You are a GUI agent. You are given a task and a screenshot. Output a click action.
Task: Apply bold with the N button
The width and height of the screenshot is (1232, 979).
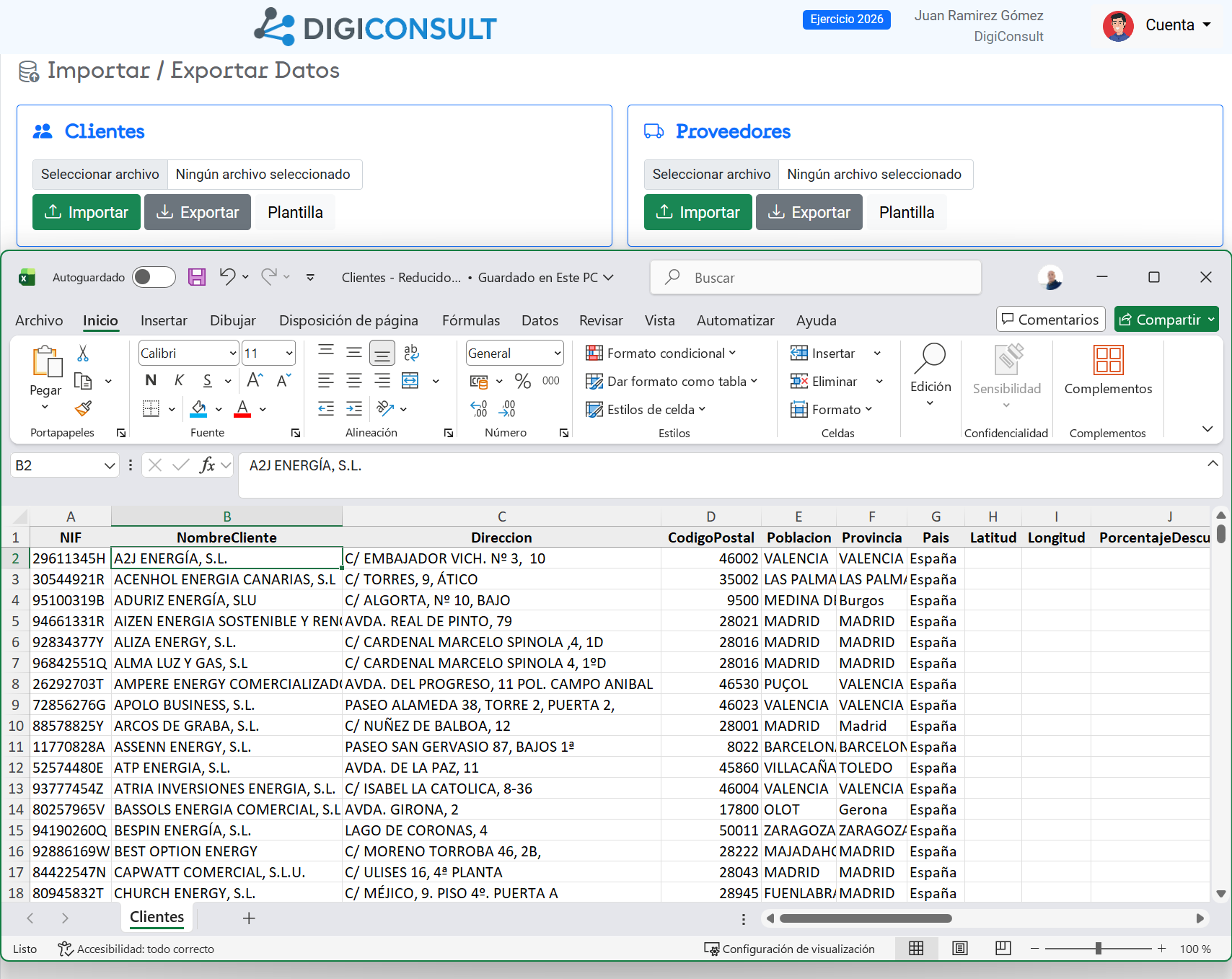click(x=151, y=380)
